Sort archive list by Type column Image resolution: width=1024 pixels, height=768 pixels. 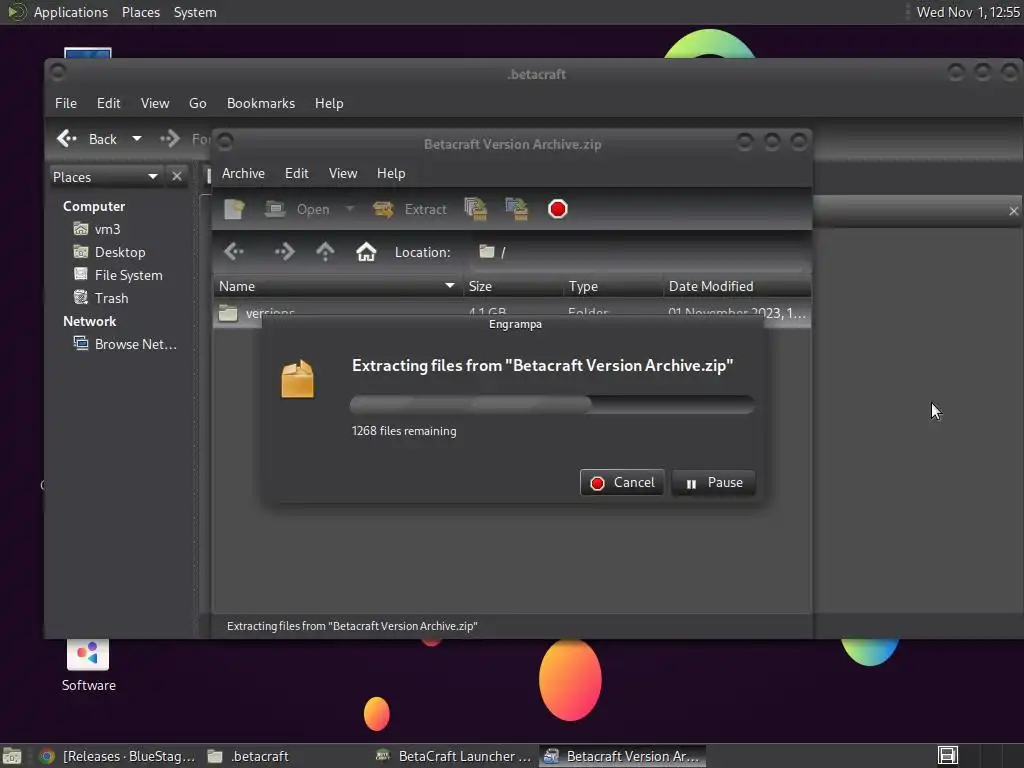613,286
